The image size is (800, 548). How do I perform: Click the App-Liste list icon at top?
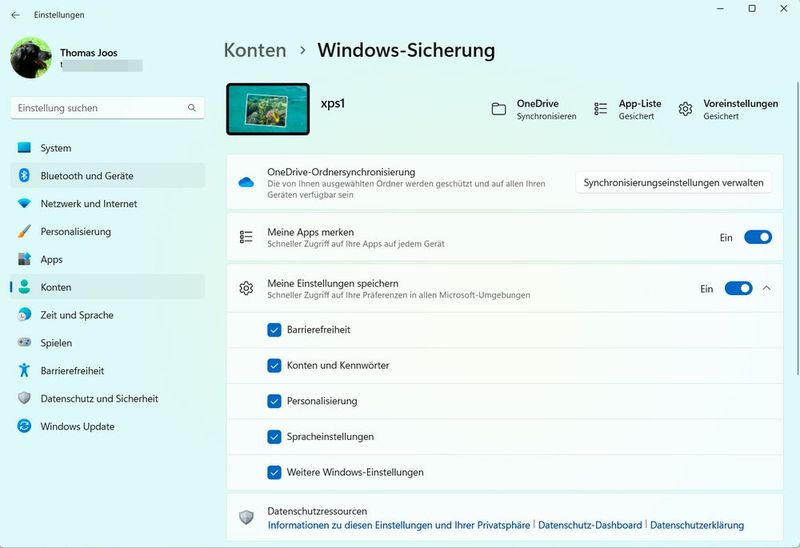pos(601,109)
